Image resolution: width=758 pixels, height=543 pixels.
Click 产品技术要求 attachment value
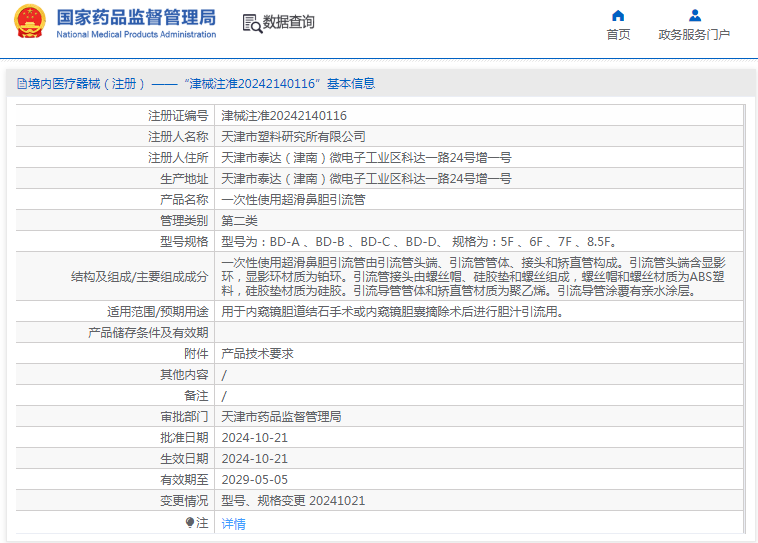tap(257, 354)
